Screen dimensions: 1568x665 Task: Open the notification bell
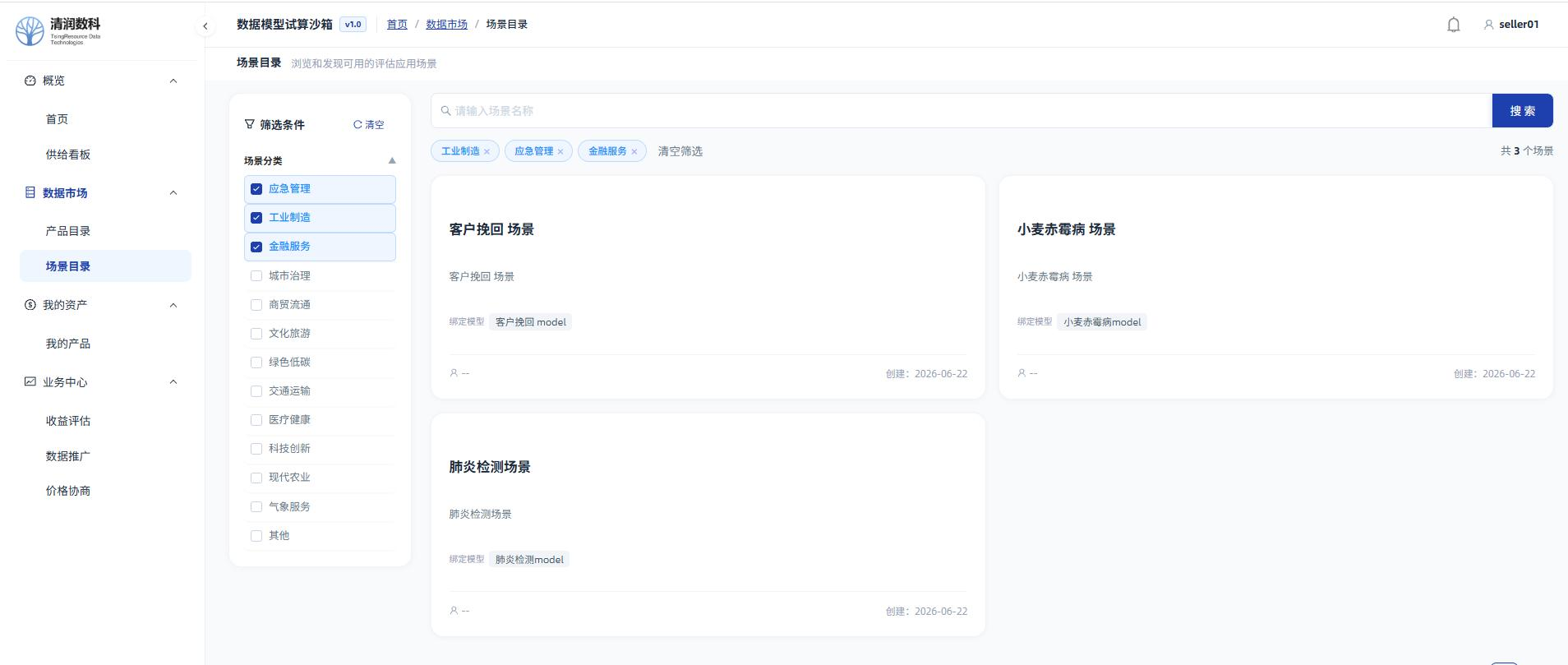point(1453,25)
